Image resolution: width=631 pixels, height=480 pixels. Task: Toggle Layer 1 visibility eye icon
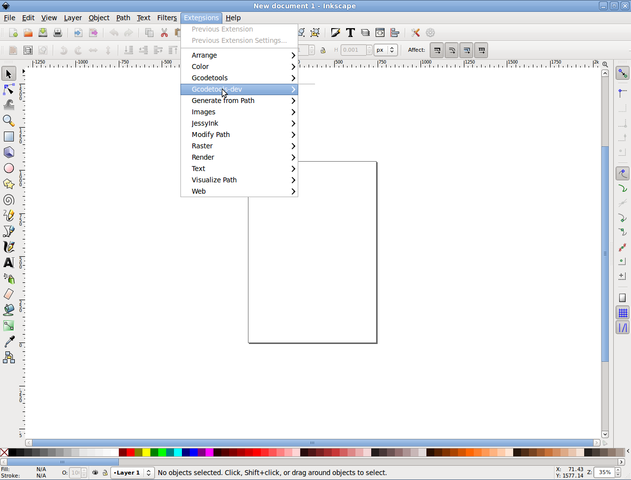coord(95,472)
